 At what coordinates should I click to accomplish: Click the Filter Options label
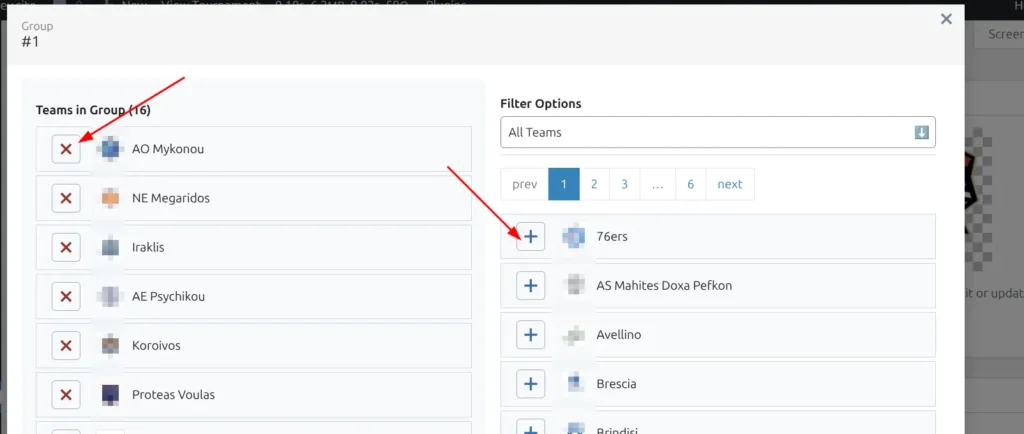(541, 103)
